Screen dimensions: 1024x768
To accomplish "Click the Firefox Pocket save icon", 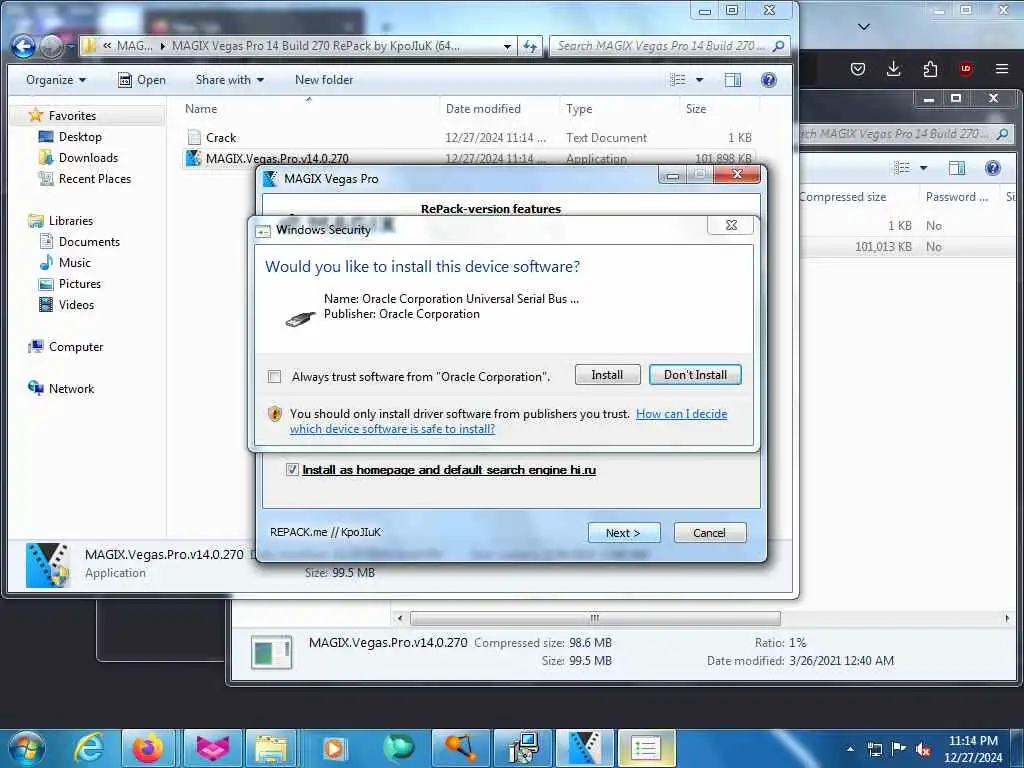I will point(857,69).
